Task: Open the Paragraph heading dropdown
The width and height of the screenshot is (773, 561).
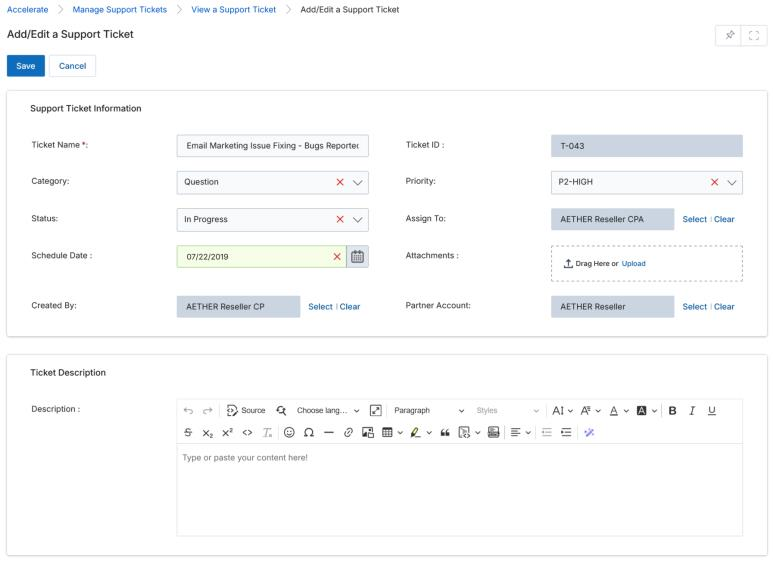Action: [429, 411]
